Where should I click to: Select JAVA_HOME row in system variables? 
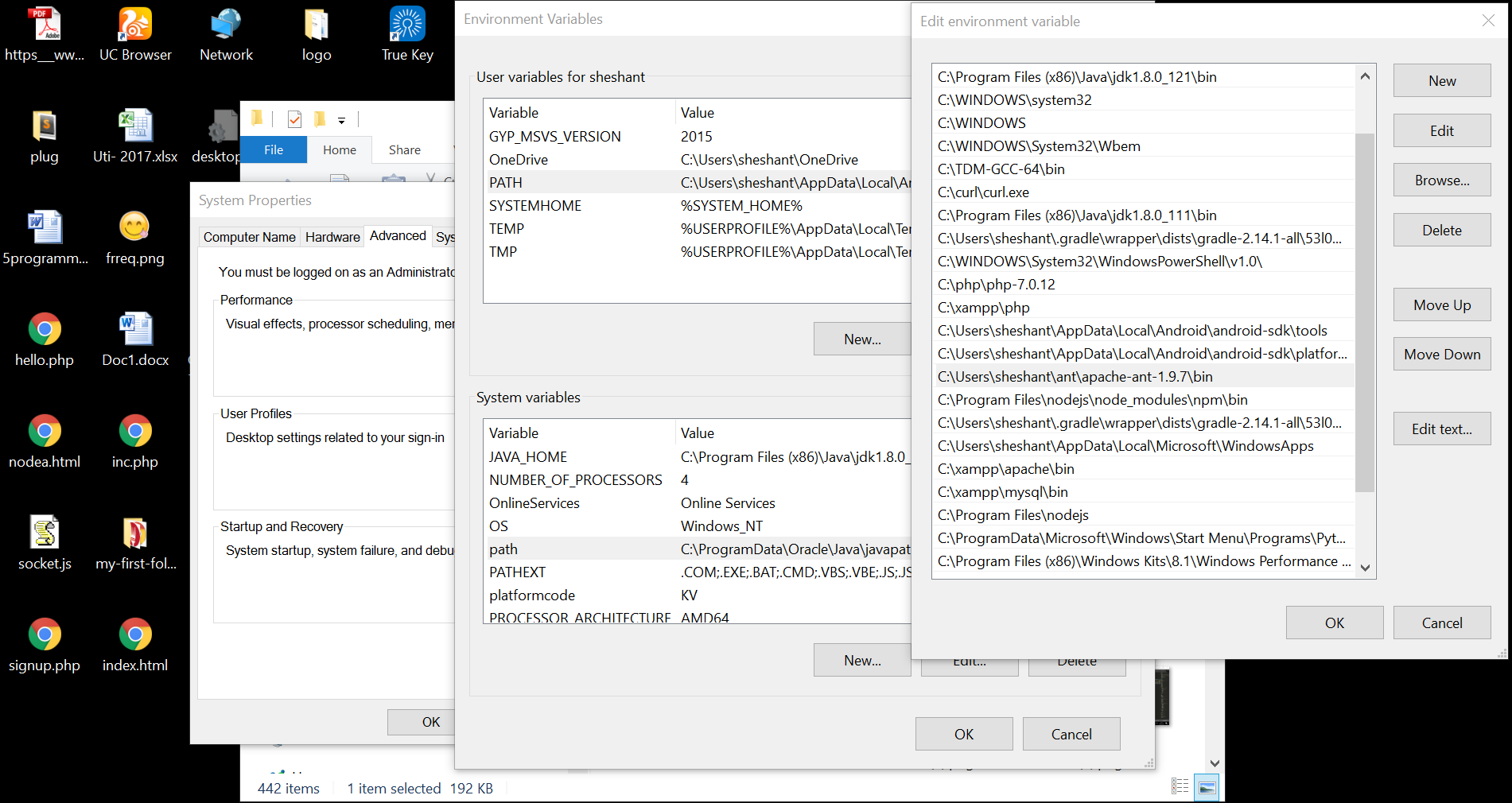[x=698, y=457]
